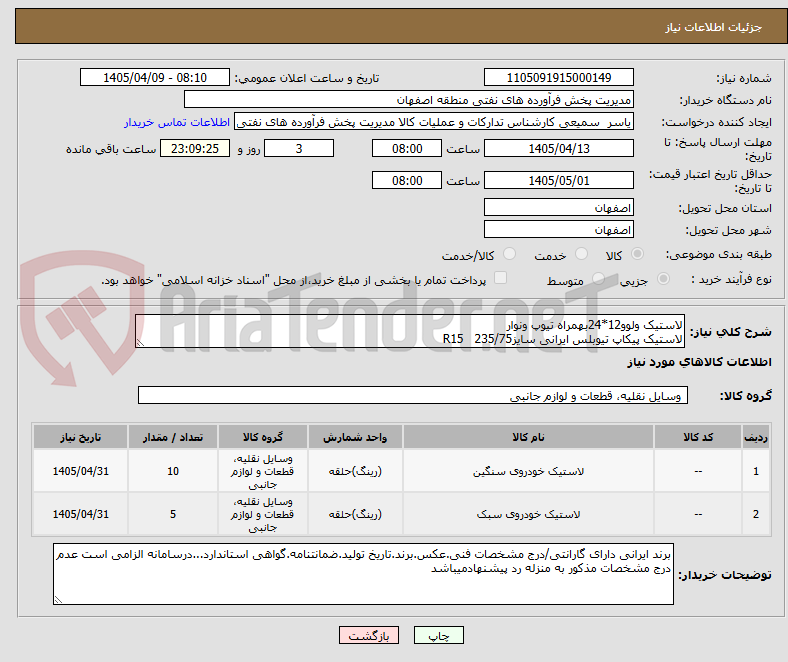The height and width of the screenshot is (662, 788).
Task: Click the 1405/04/31 date in row 2
Action: pos(80,514)
